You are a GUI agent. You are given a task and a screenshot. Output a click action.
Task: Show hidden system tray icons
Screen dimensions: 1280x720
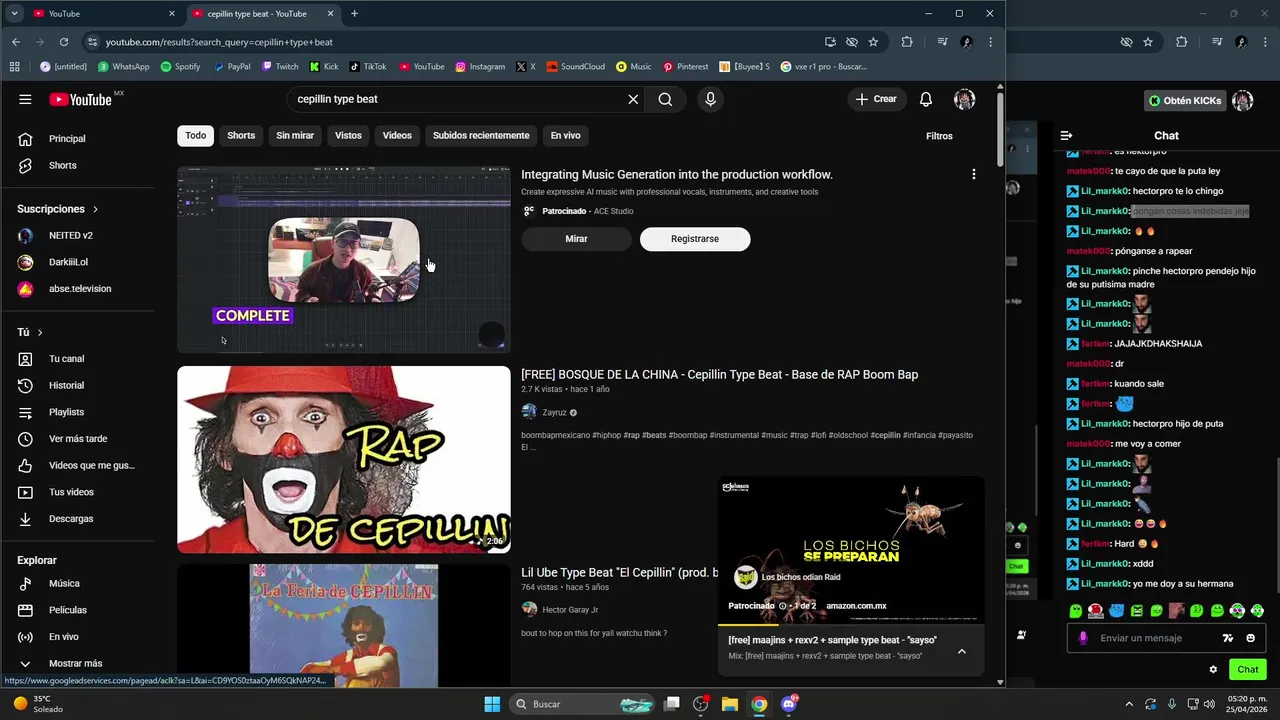[1129, 704]
